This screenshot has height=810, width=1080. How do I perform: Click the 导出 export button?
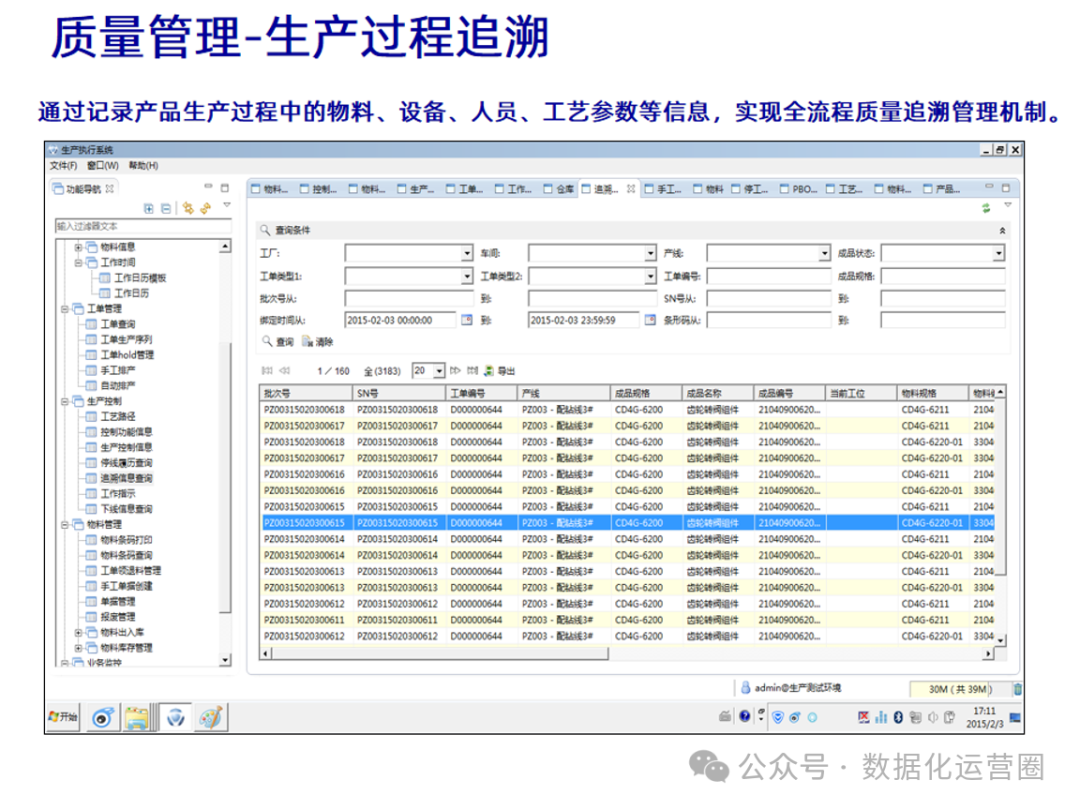click(x=499, y=371)
